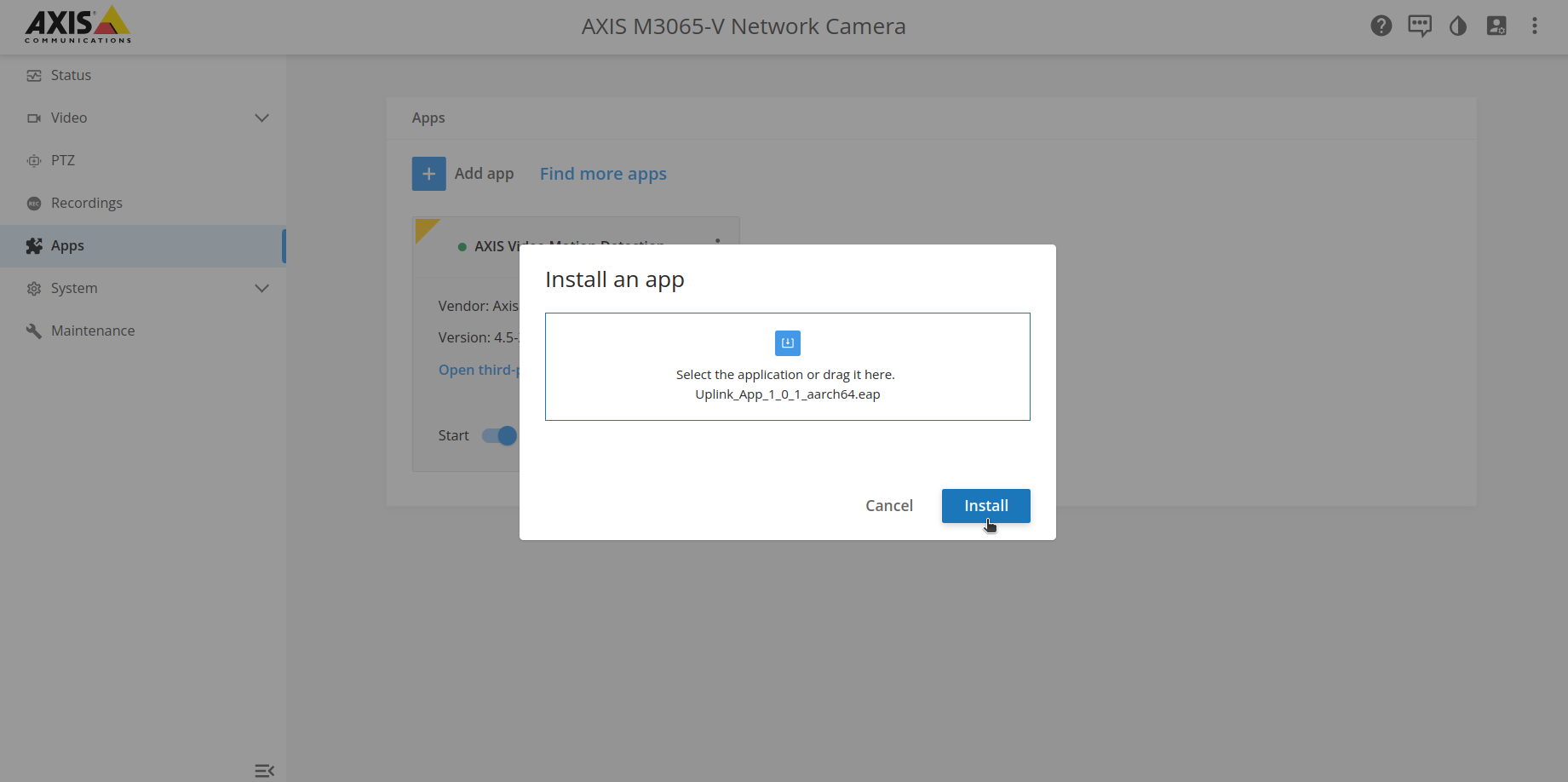Screen dimensions: 1568x782
Task: Click the blue plus Add app icon
Action: (428, 174)
